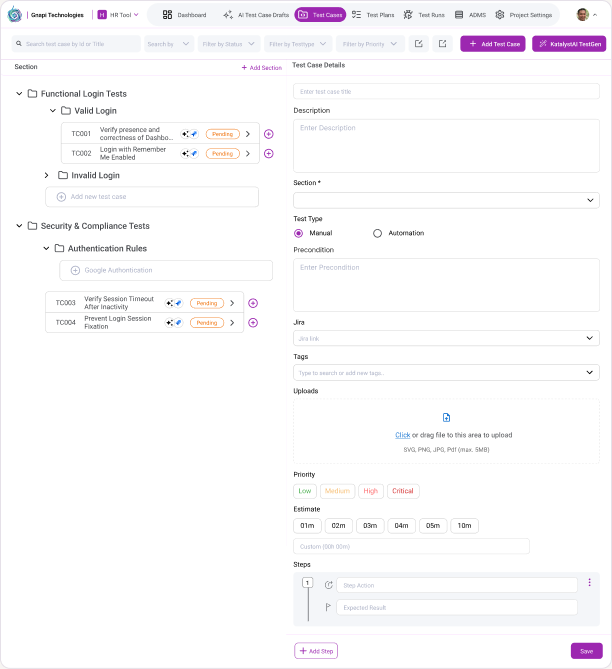Open TC003 details chevron
The image size is (612, 669).
click(232, 303)
